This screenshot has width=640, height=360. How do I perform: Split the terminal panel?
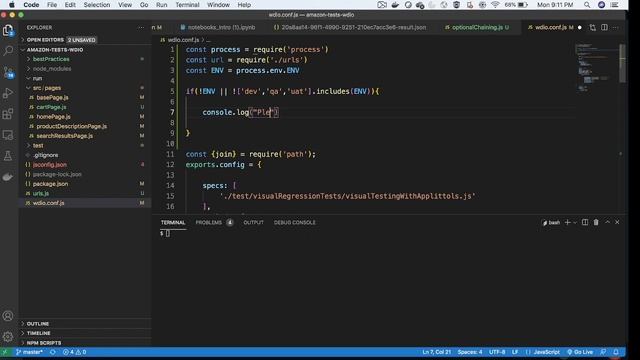pyautogui.click(x=585, y=222)
